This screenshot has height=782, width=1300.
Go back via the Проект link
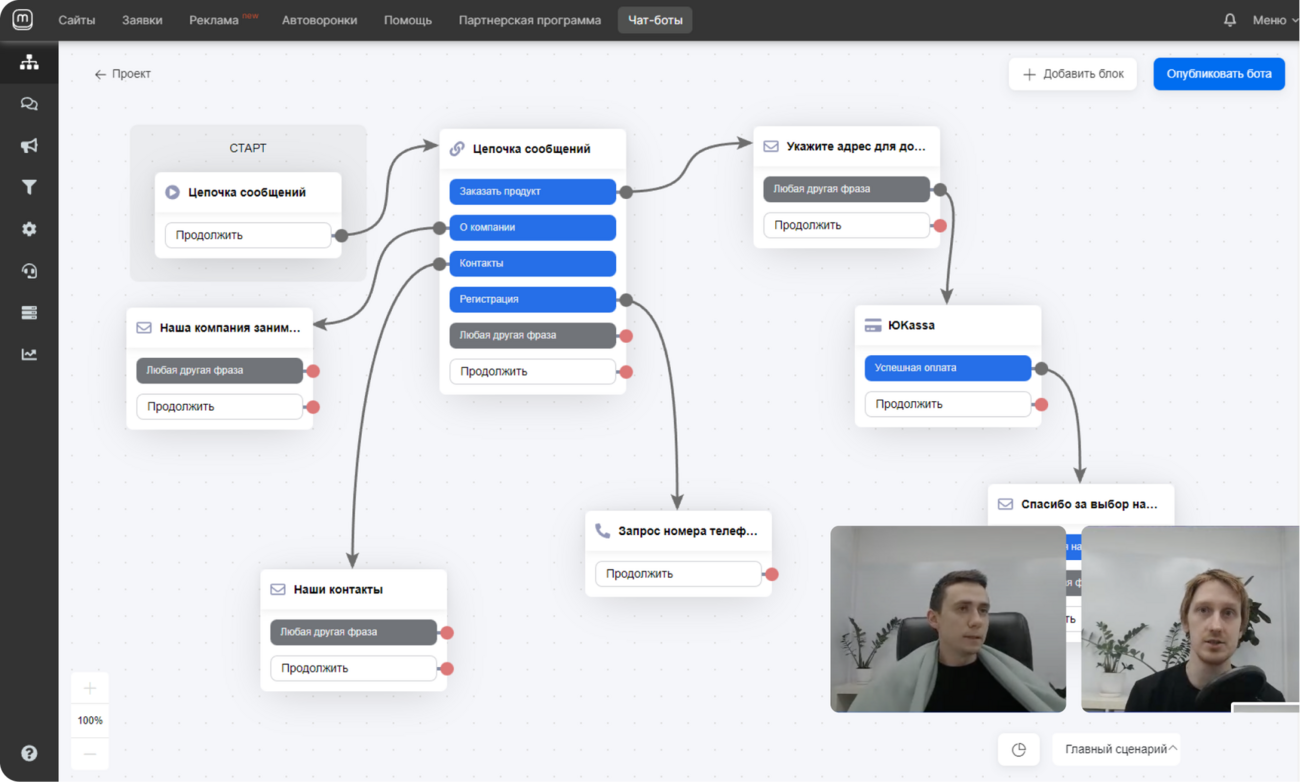point(122,74)
